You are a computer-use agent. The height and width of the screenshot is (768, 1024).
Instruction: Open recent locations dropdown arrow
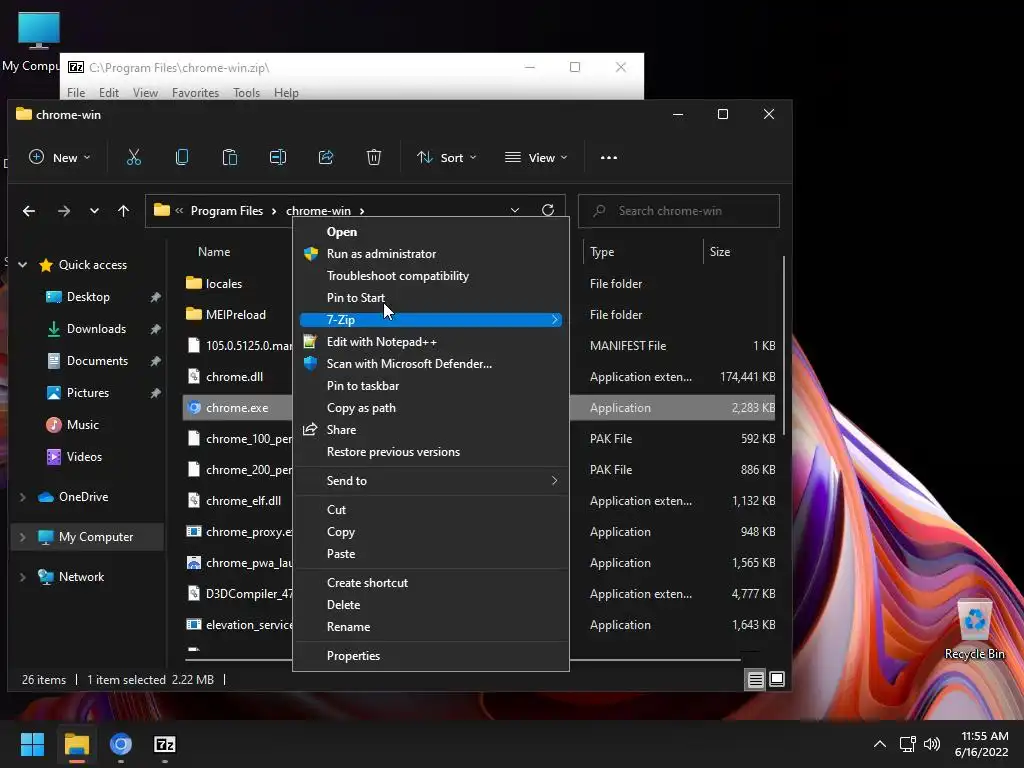tap(94, 211)
